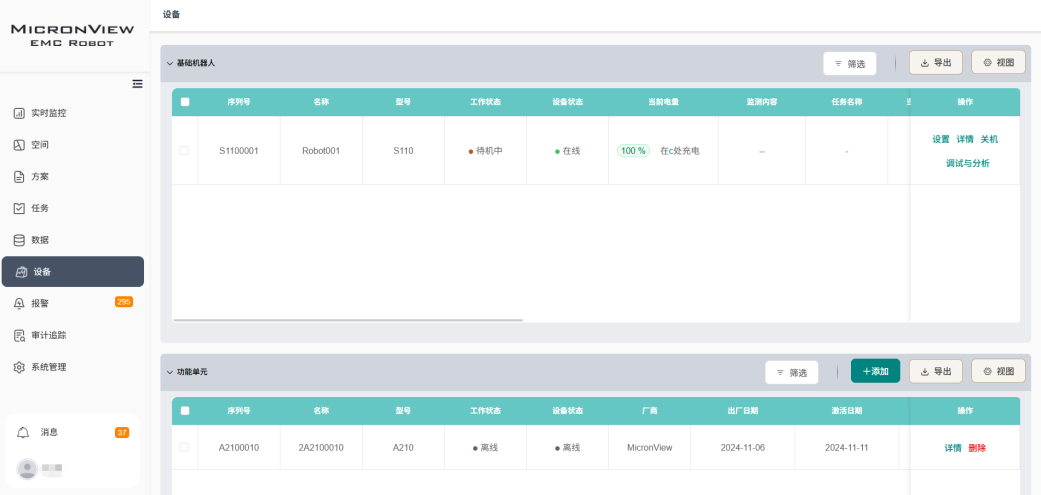1041x495 pixels.
Task: Click 调试与分析 link for Robot001
Action: pos(967,163)
